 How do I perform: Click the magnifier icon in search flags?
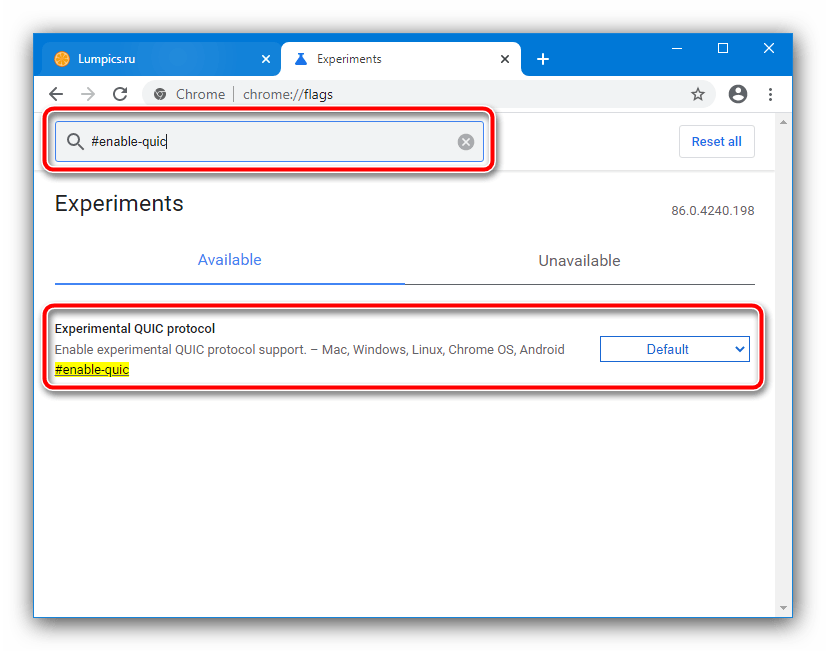click(x=75, y=142)
